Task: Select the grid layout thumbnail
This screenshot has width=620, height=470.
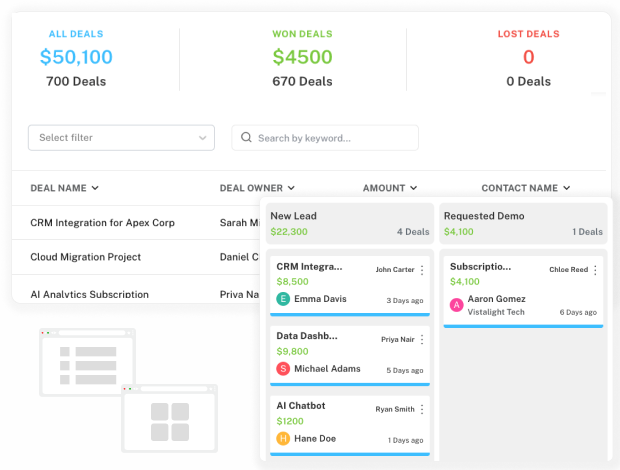Action: point(169,420)
